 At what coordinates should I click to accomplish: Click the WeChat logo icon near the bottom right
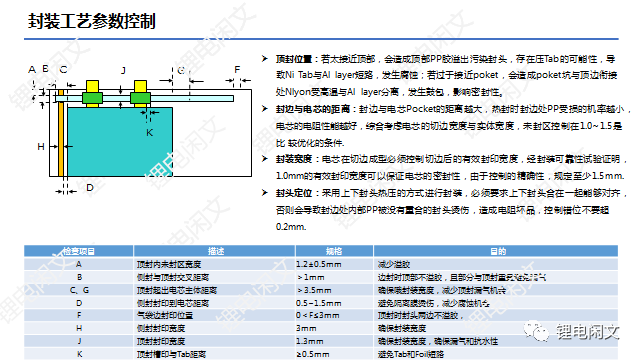point(537,331)
